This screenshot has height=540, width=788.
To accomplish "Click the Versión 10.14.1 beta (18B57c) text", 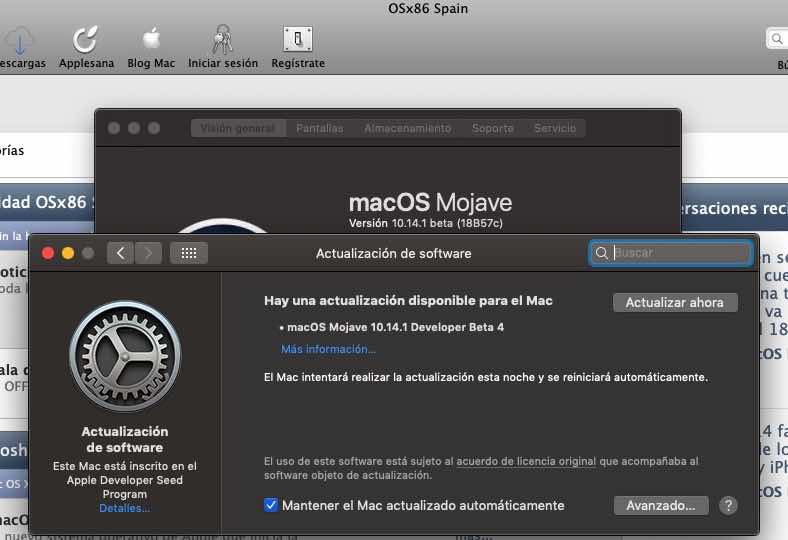I will pyautogui.click(x=426, y=223).
